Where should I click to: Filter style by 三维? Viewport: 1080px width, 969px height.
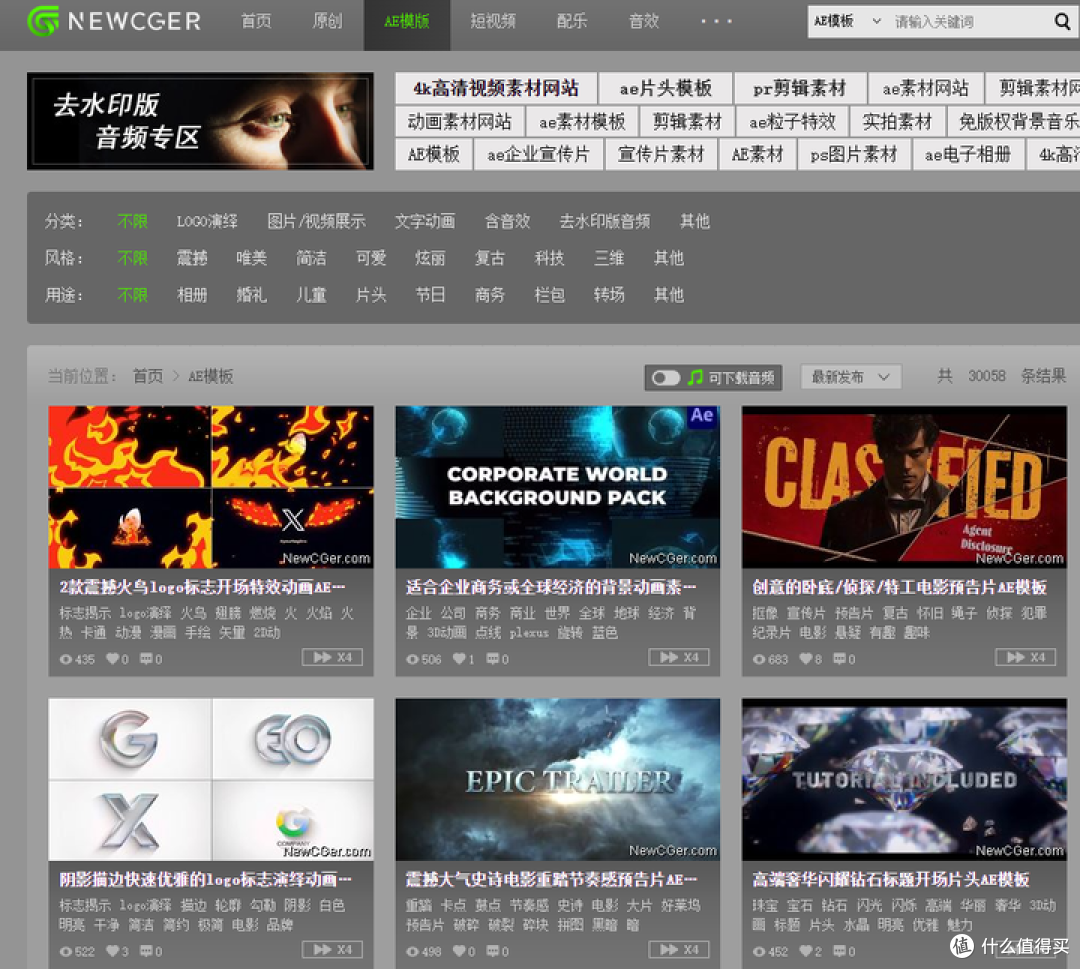[609, 258]
